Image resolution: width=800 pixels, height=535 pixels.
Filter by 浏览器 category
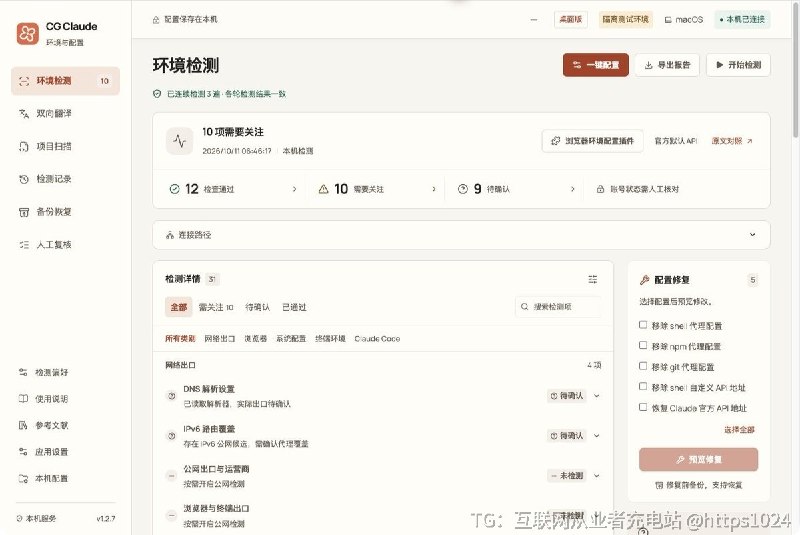click(x=256, y=339)
